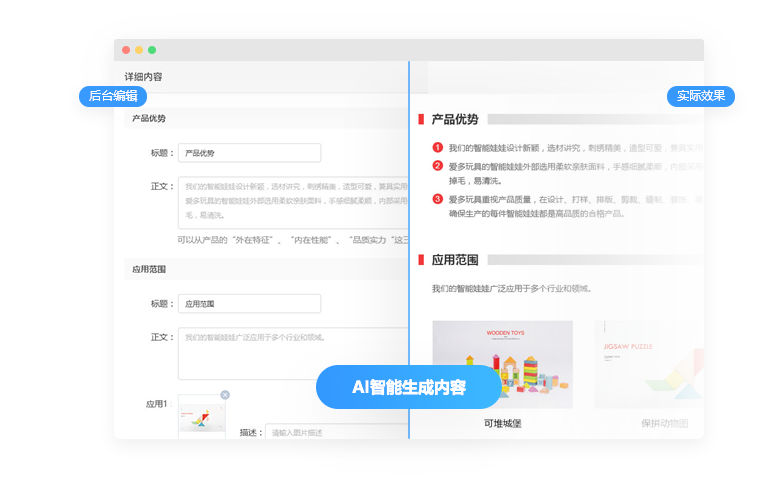Focus the 正文 text area under 应用范围
Screen dimensions: 772x480
click(x=292, y=353)
